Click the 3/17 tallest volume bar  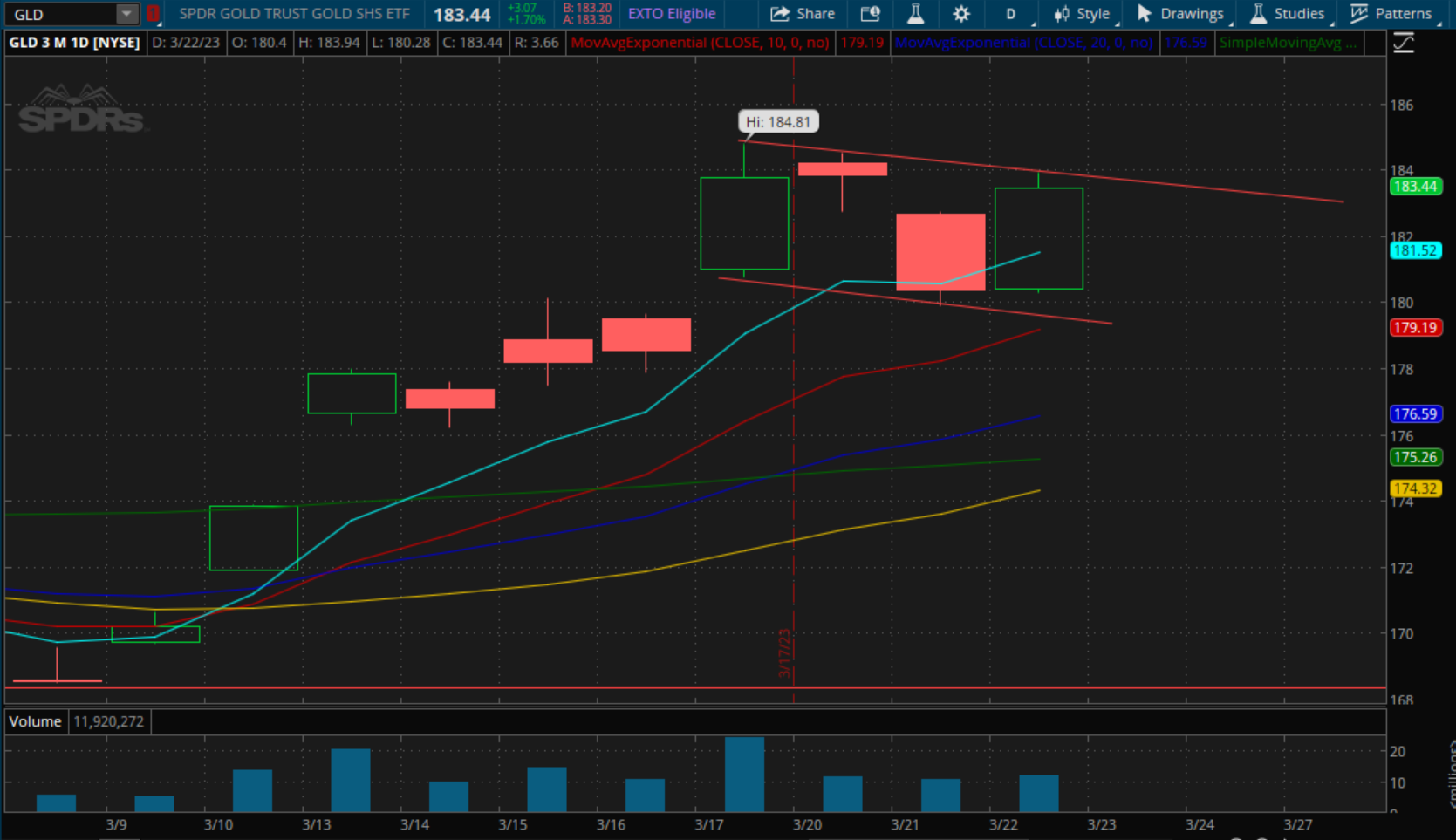pyautogui.click(x=744, y=775)
